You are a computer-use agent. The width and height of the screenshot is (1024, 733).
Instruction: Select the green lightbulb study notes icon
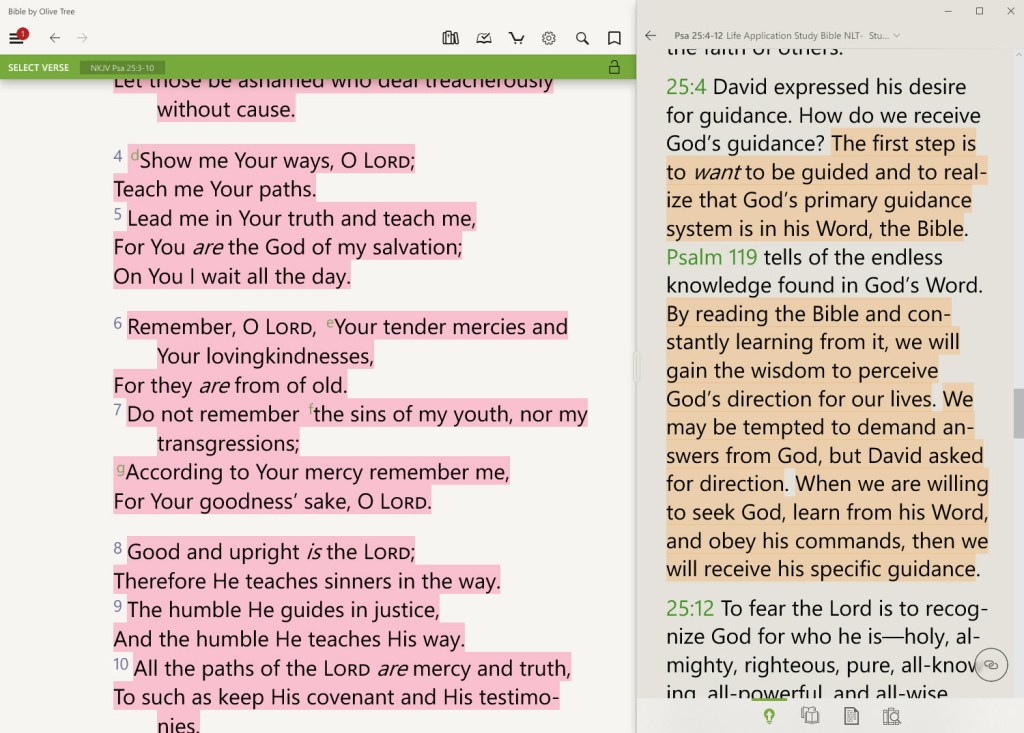point(768,716)
